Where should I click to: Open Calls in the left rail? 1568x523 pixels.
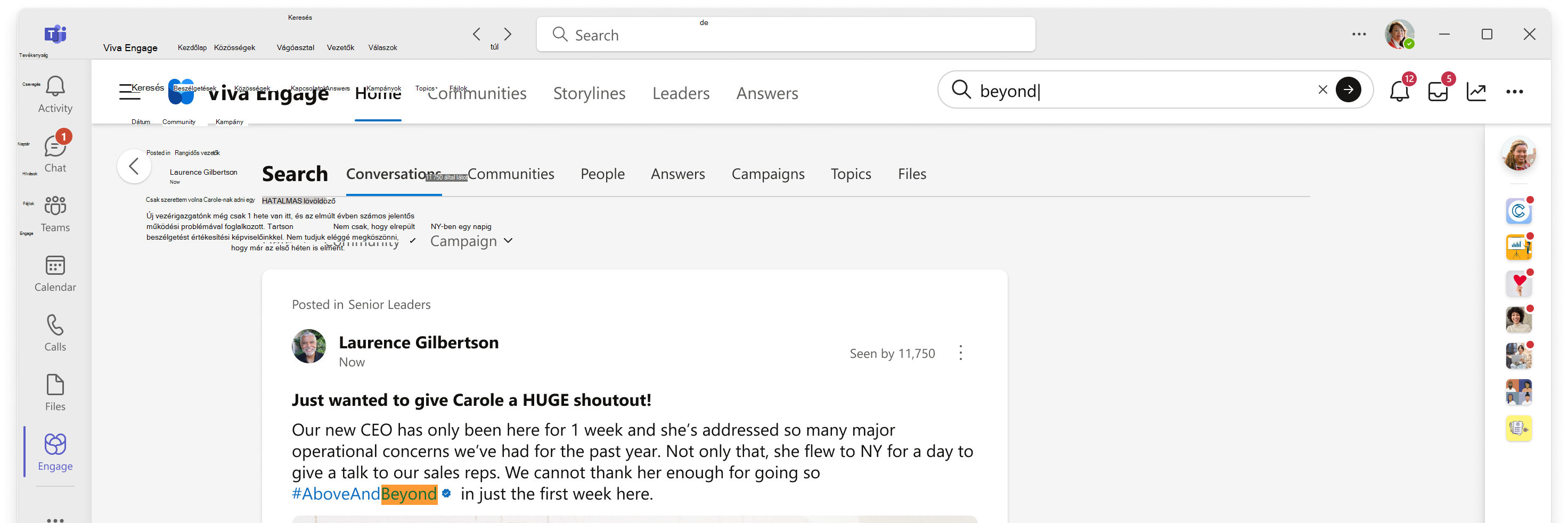tap(55, 333)
